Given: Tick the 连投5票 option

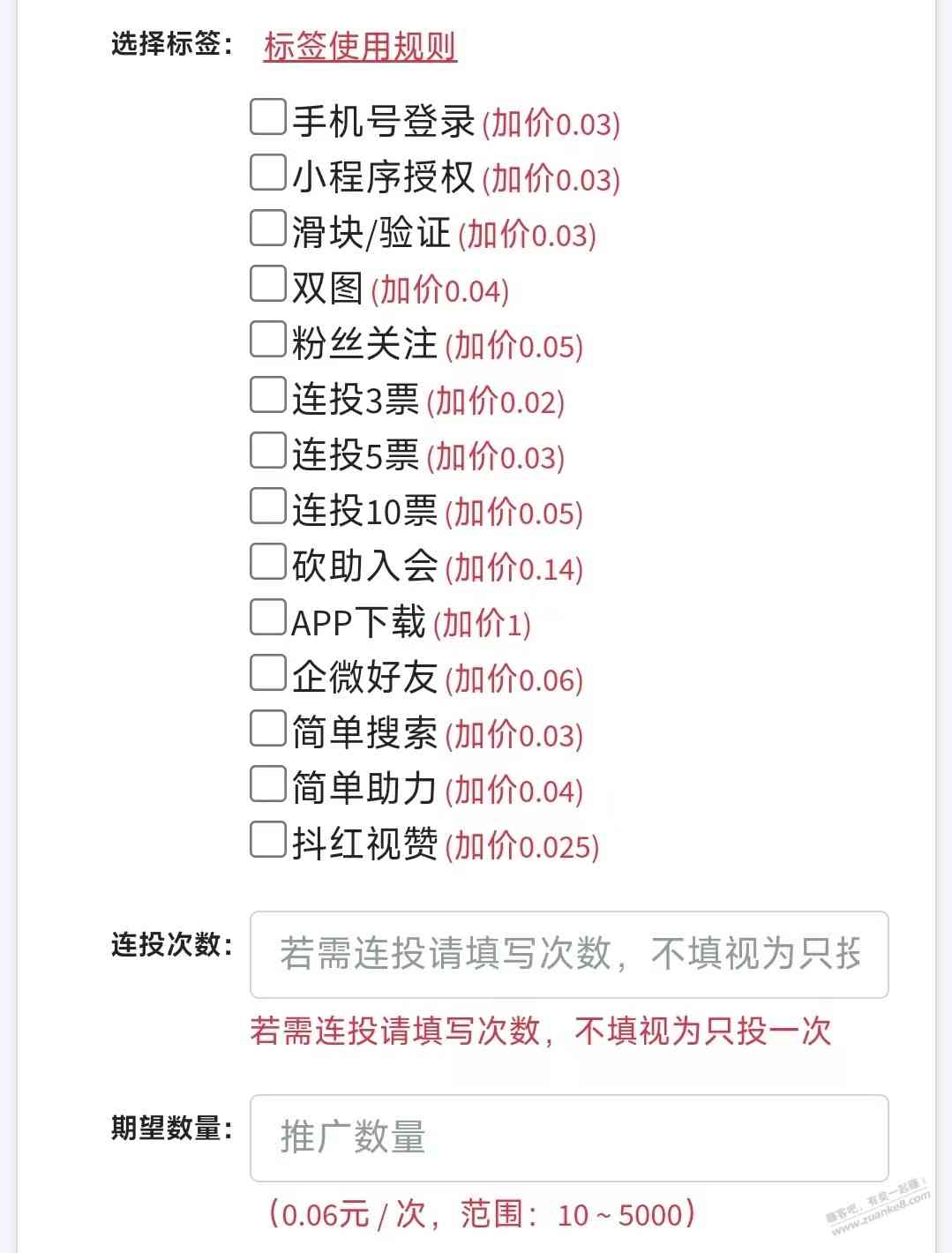Looking at the screenshot, I should 267,451.
